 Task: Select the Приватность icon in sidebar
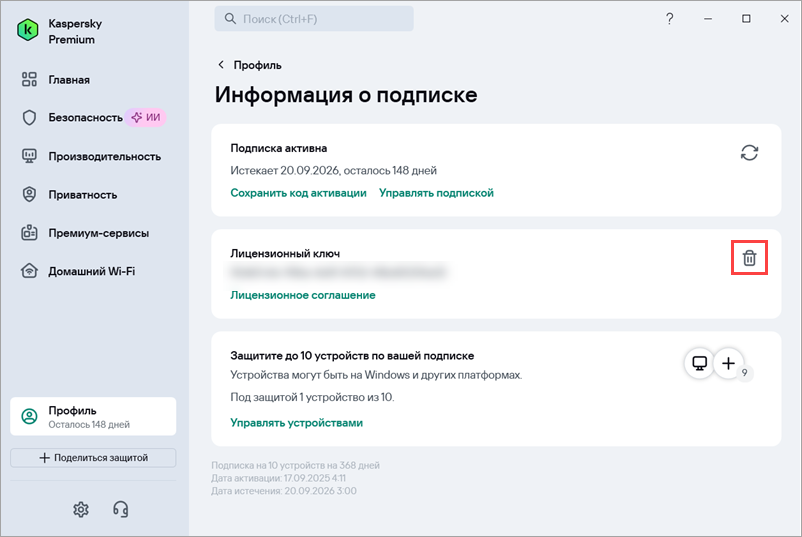[29, 194]
